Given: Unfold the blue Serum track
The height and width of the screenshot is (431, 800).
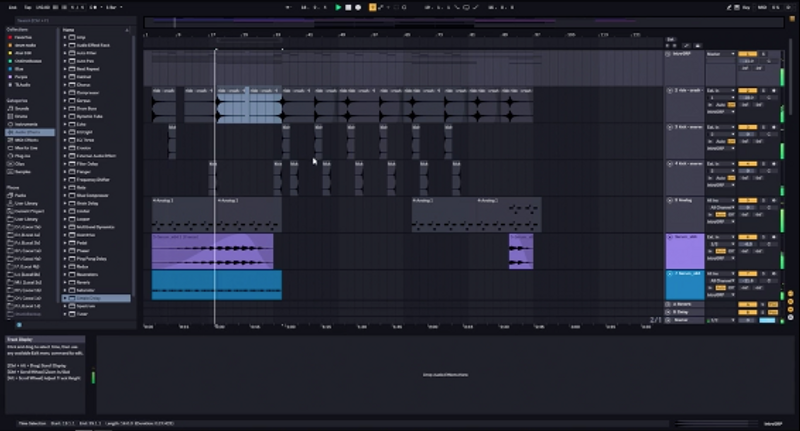Looking at the screenshot, I should [670, 274].
